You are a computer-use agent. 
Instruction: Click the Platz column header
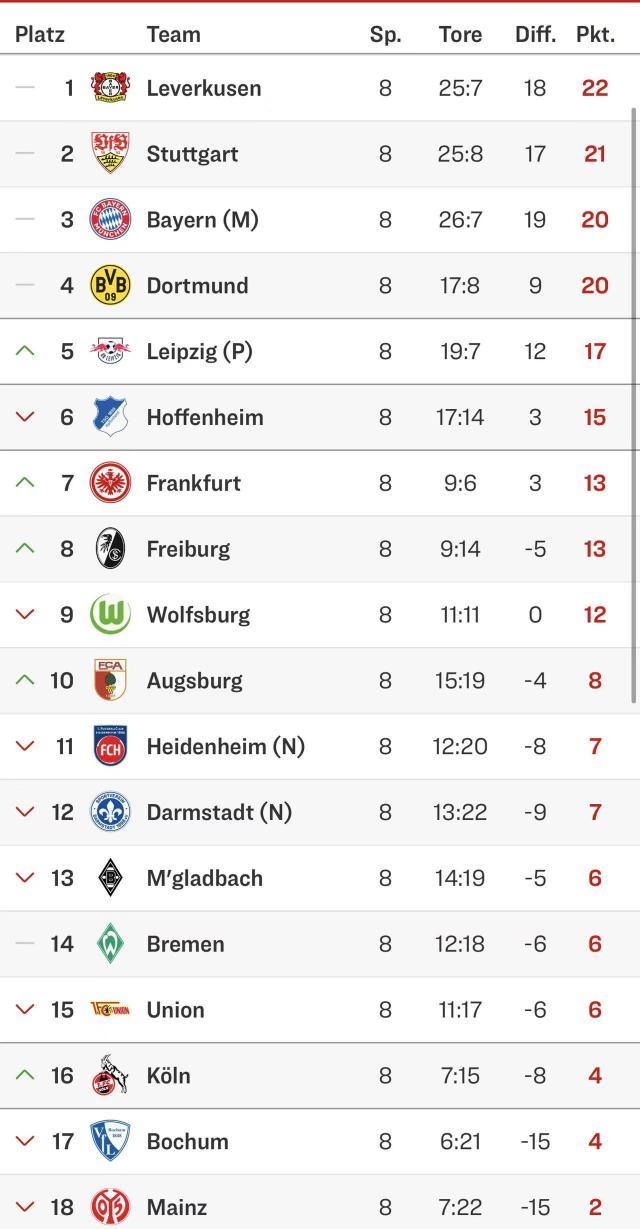[x=40, y=34]
